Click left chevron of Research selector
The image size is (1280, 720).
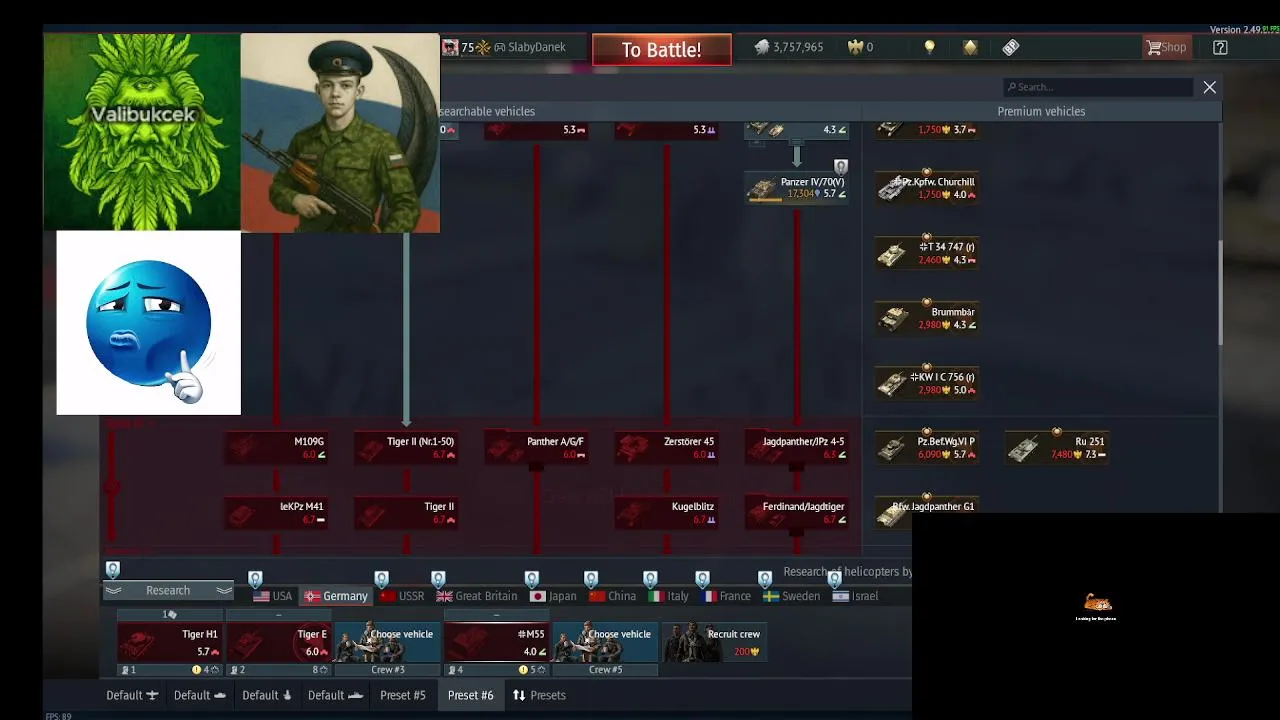(x=112, y=591)
